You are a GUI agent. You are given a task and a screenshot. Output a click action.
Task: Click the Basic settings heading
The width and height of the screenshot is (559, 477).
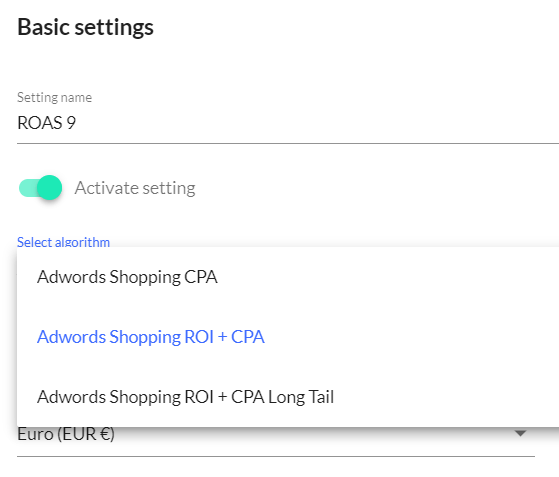pyautogui.click(x=85, y=27)
